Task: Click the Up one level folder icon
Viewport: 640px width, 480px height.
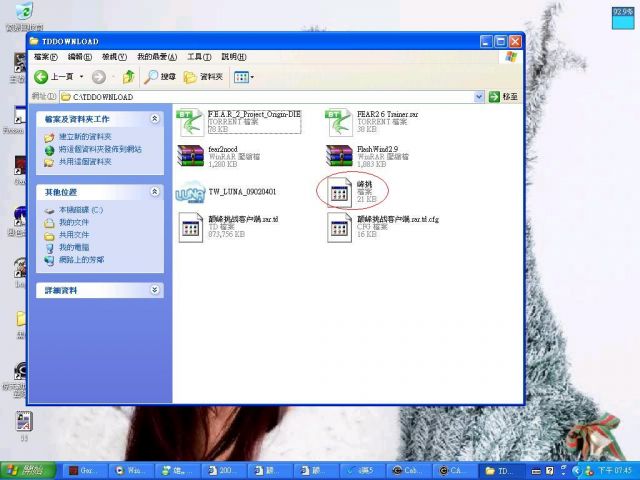Action: [x=128, y=77]
